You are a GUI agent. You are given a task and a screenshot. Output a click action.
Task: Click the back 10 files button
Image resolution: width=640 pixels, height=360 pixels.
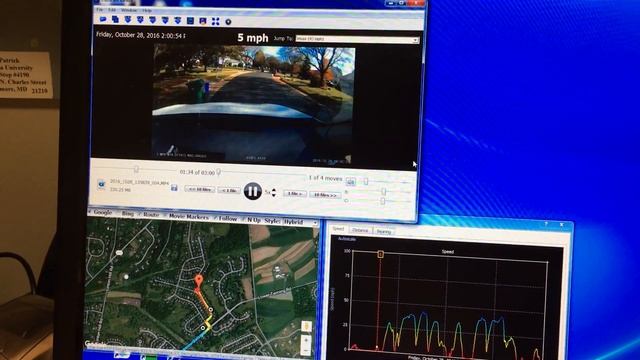[200, 189]
